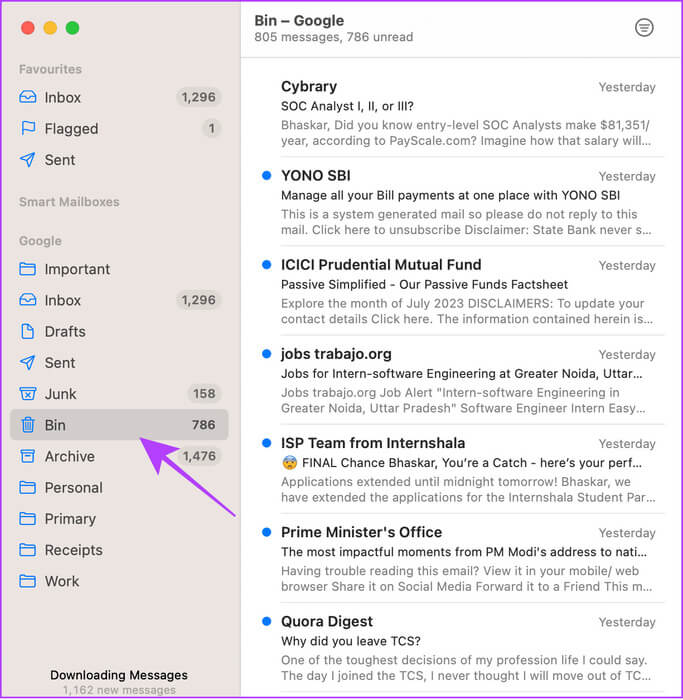This screenshot has height=700, width=683.
Task: Click the 786 unread badge on Bin
Action: pyautogui.click(x=204, y=425)
